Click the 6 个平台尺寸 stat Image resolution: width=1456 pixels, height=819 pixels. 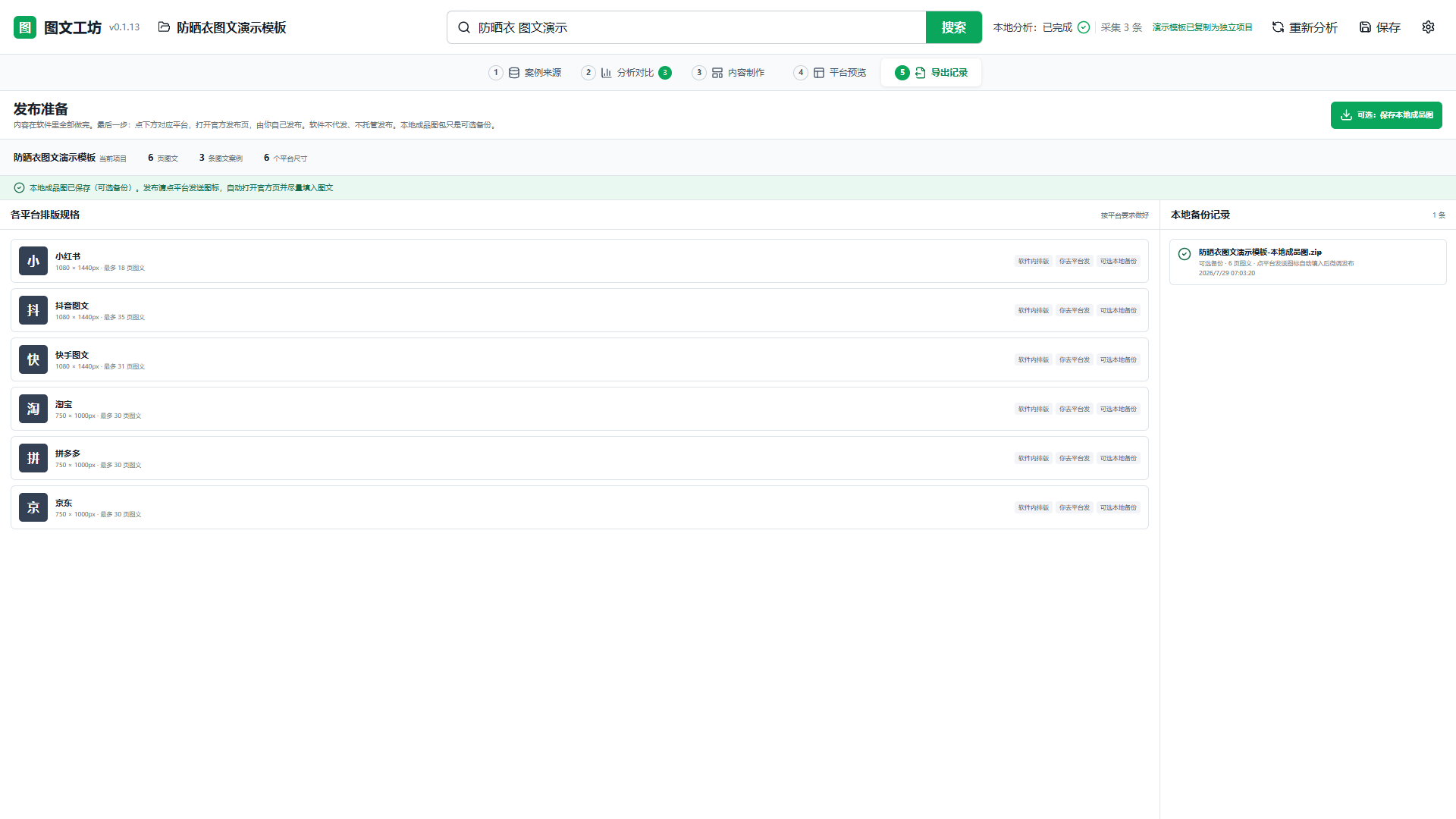pyautogui.click(x=285, y=158)
